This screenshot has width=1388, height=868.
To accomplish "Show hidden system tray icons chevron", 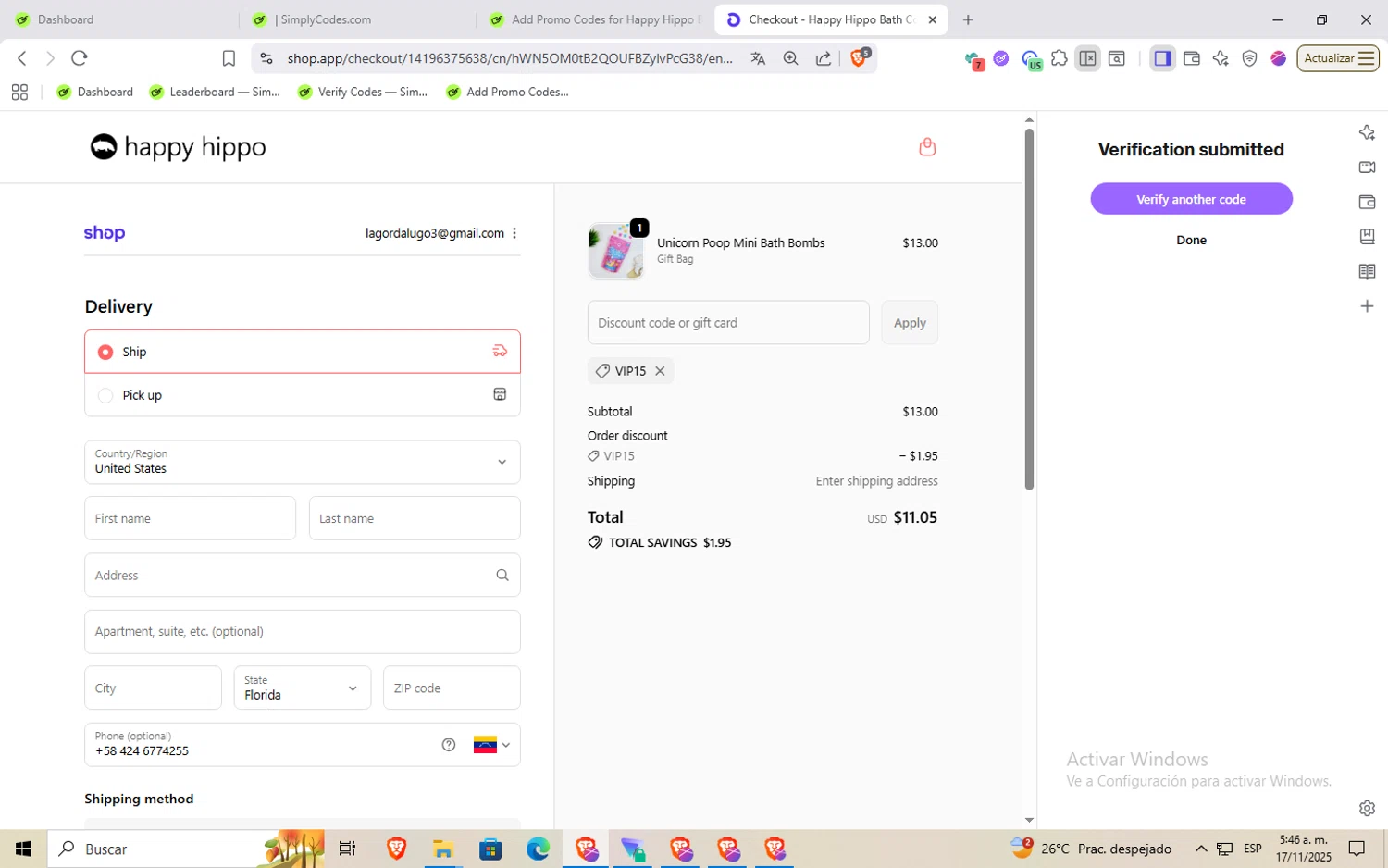I will tap(1201, 849).
